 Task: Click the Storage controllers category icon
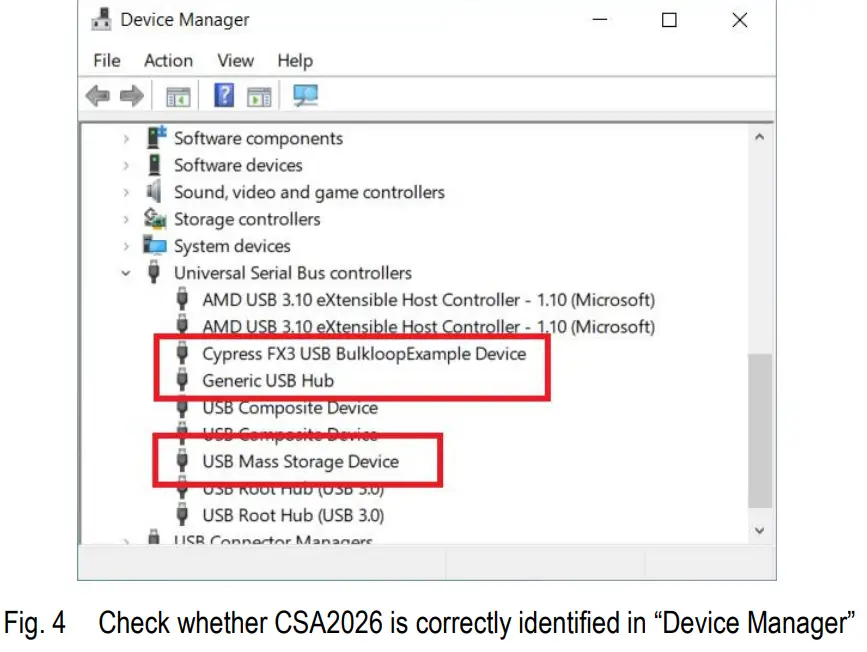tap(155, 218)
